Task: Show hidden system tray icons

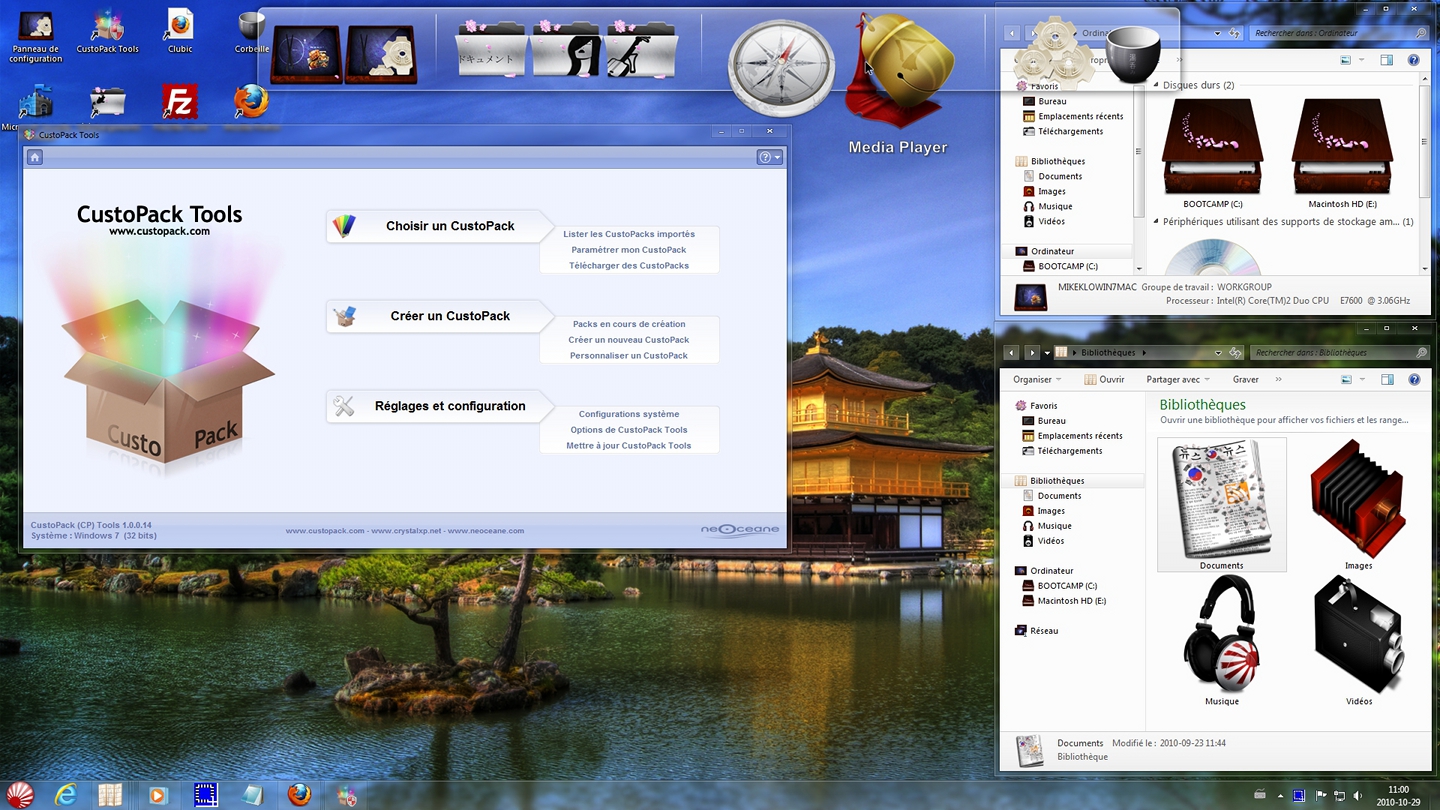Action: coord(1281,797)
